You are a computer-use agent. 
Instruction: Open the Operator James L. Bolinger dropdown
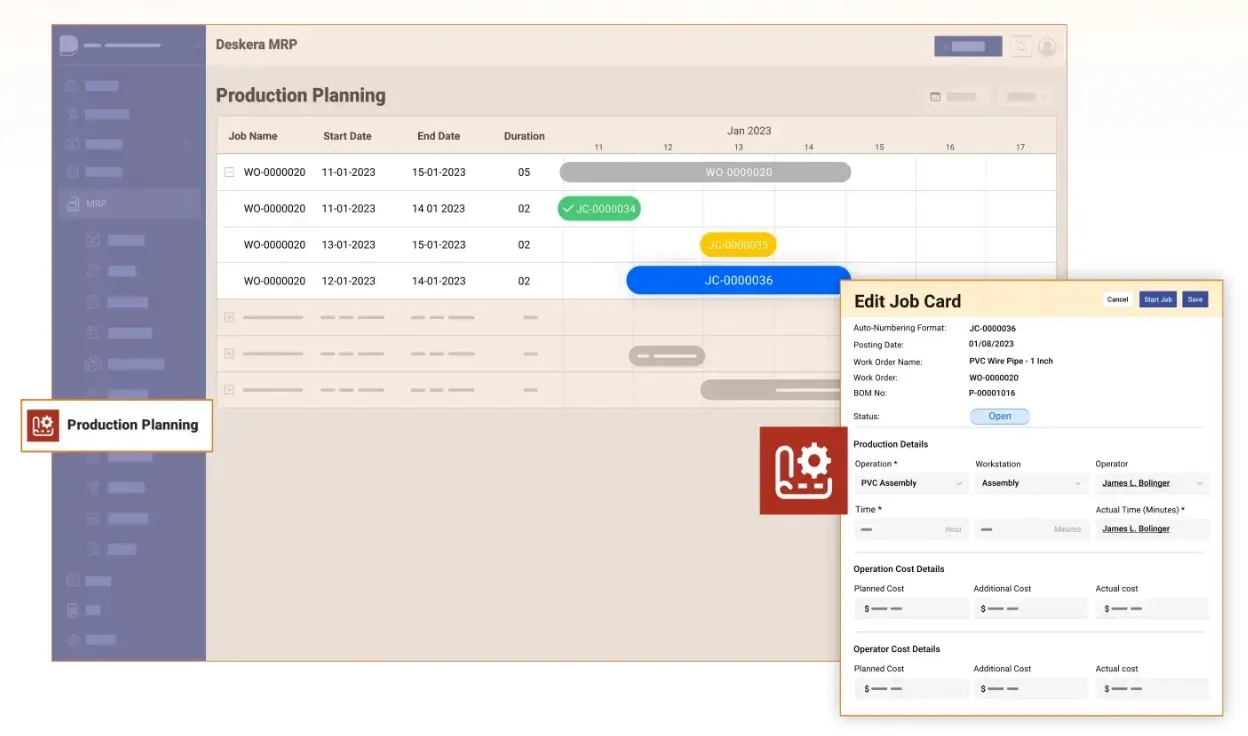coord(1152,483)
